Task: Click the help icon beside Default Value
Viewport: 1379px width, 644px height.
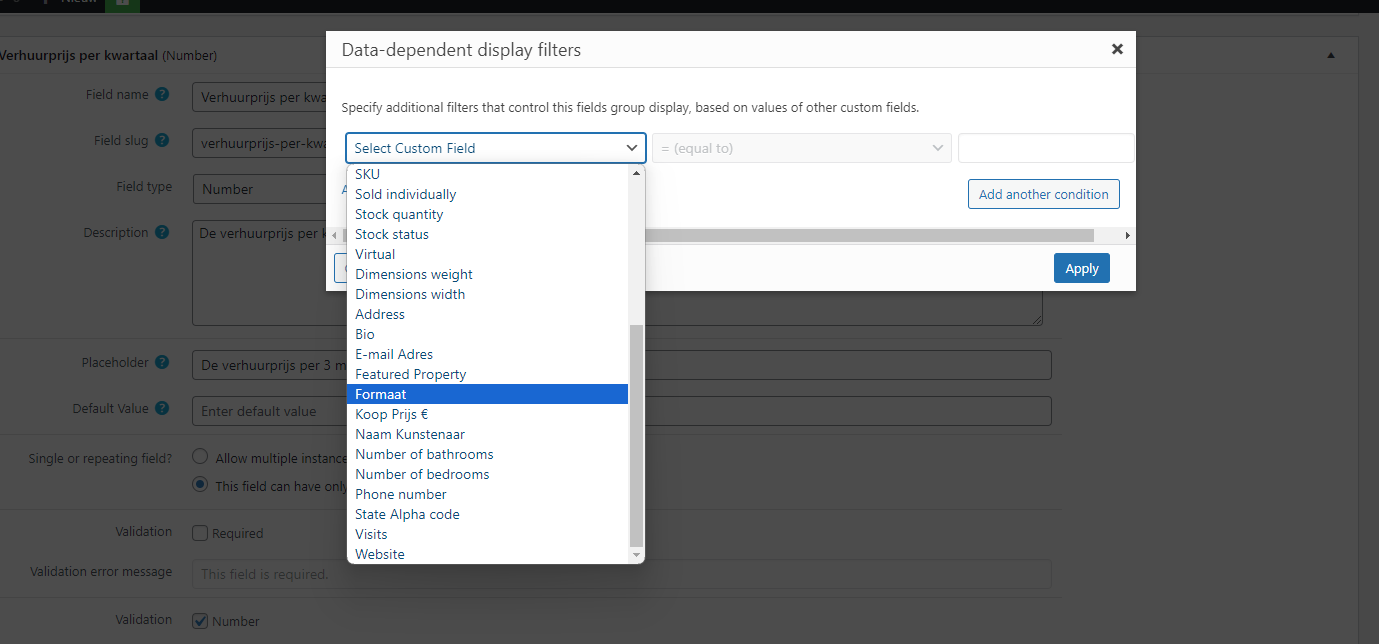Action: pos(162,409)
